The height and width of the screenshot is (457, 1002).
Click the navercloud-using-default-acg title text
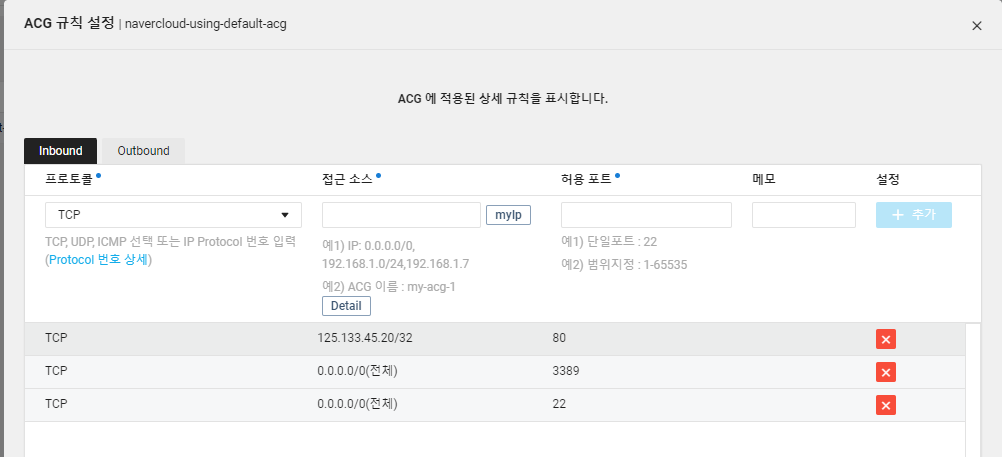(206, 24)
